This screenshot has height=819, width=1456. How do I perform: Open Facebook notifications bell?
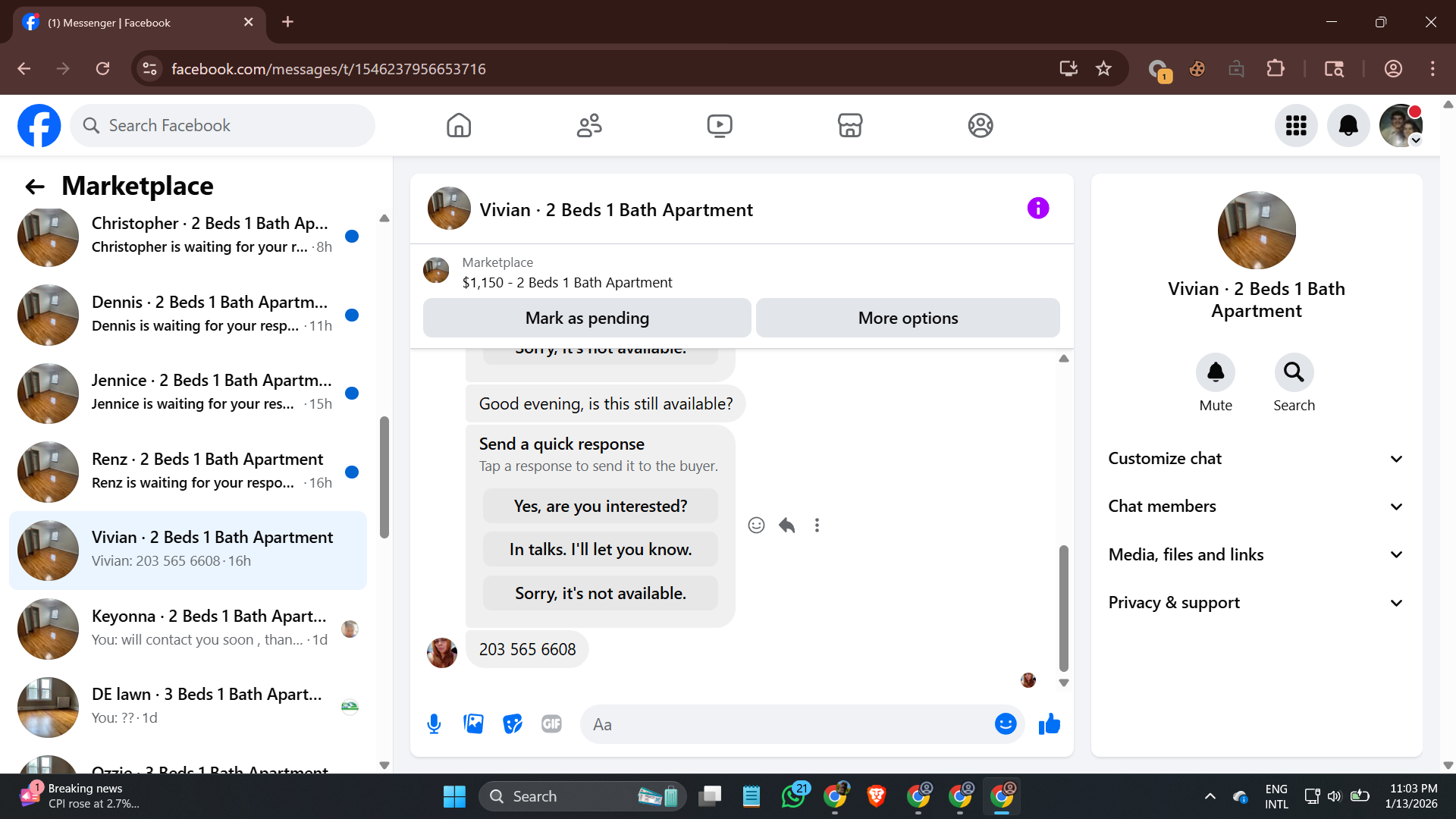tap(1348, 125)
